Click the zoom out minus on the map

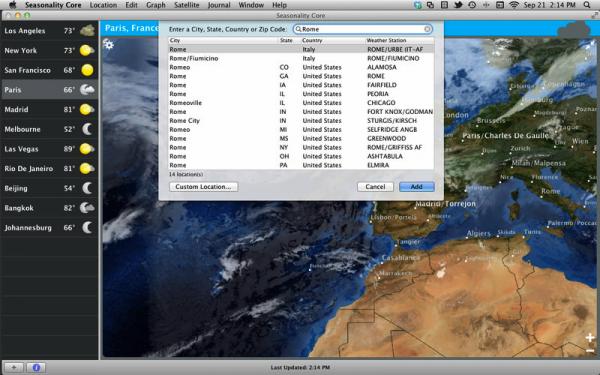590,351
